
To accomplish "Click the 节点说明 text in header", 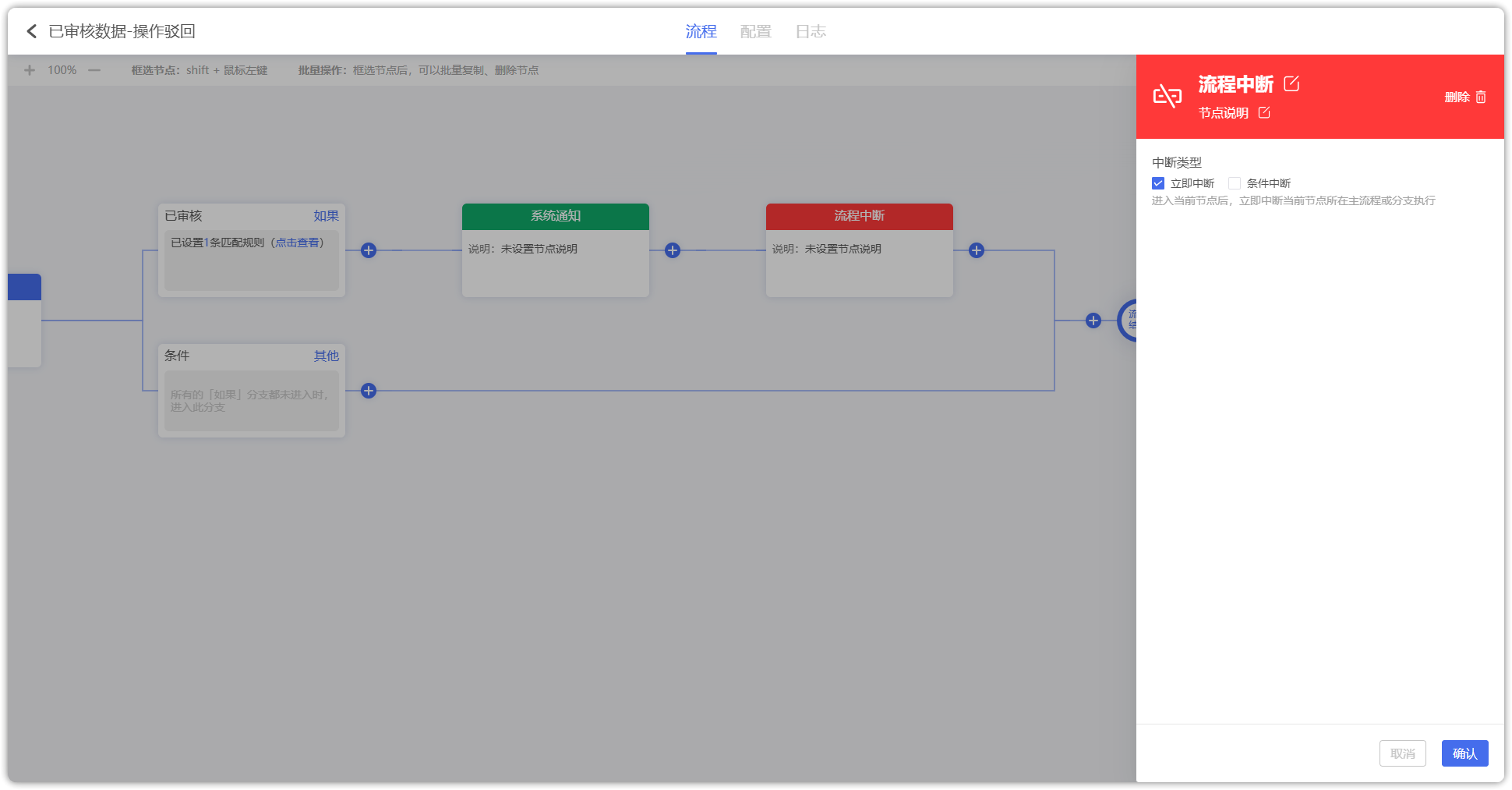I will coord(1224,113).
